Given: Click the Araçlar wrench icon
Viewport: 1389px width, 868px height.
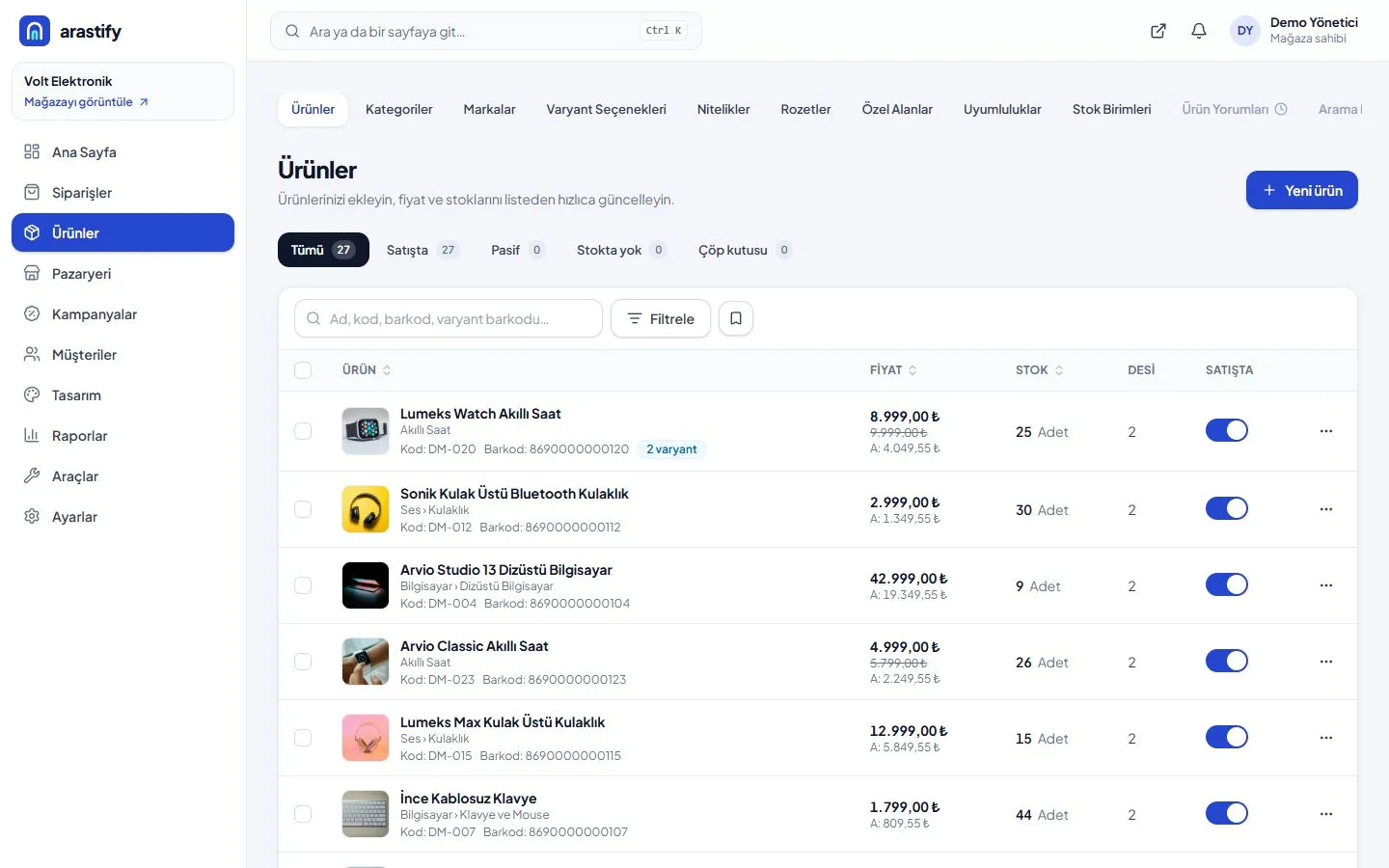Looking at the screenshot, I should pyautogui.click(x=32, y=475).
